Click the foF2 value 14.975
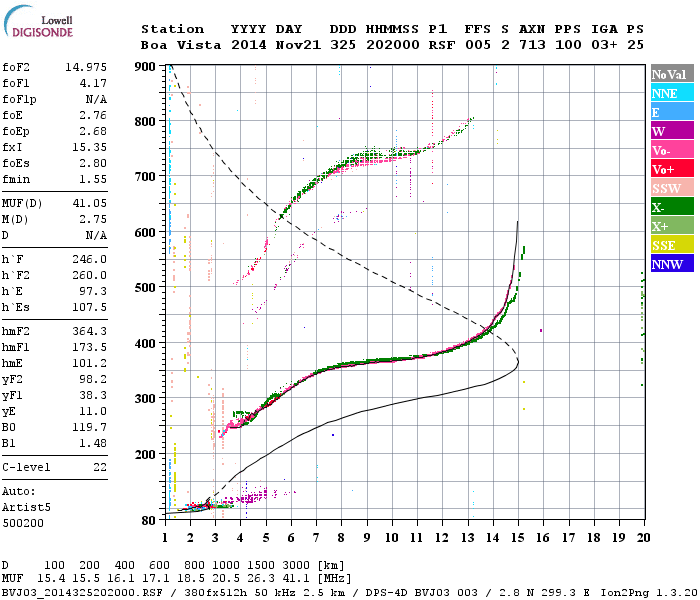Image resolution: width=700 pixels, height=600 pixels. click(86, 67)
